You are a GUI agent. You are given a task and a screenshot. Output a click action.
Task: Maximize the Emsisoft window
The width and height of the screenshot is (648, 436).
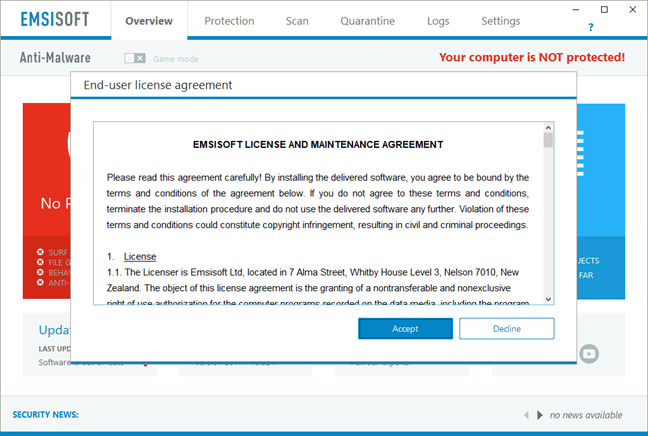click(x=604, y=10)
